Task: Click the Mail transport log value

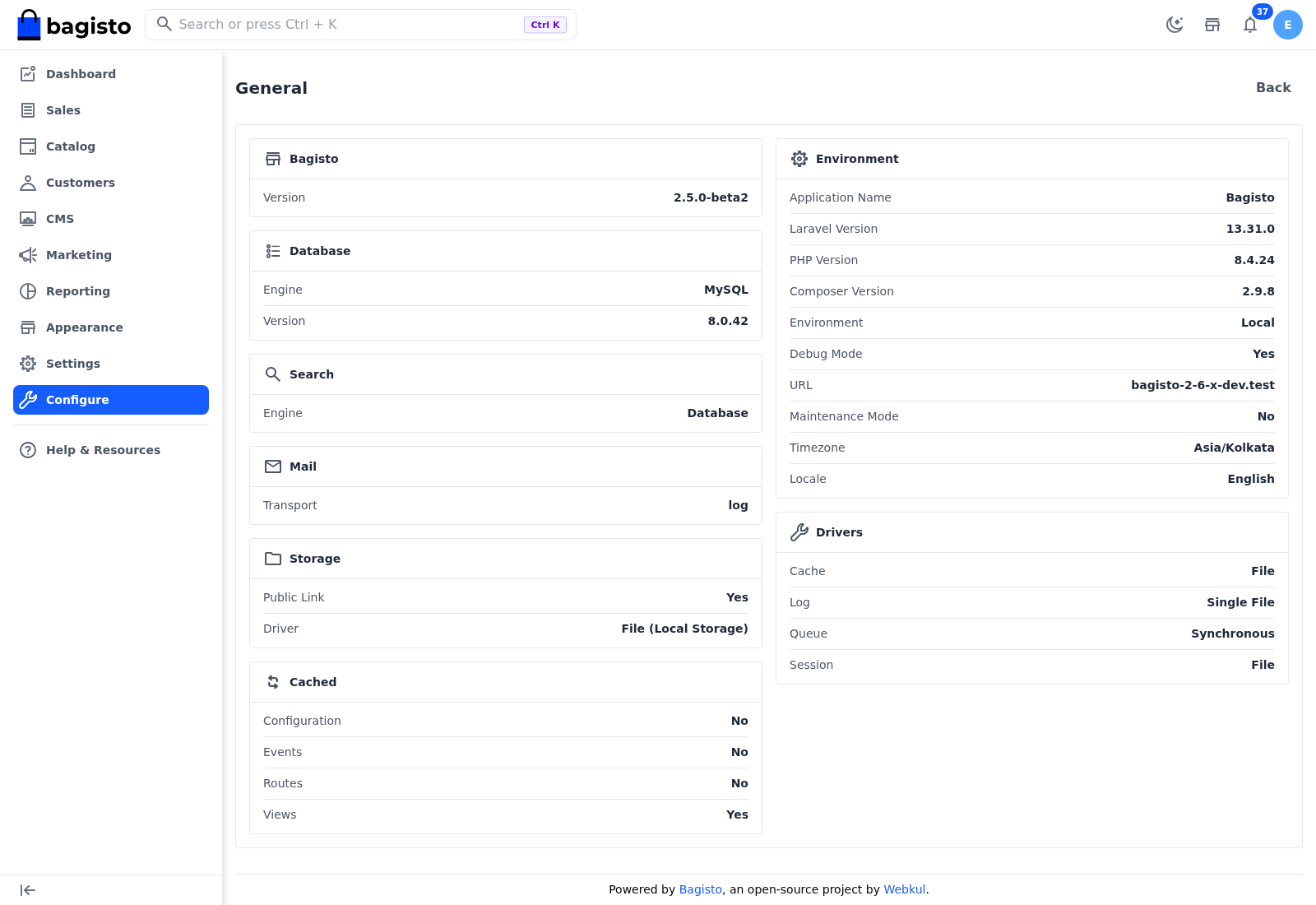Action: [x=738, y=505]
